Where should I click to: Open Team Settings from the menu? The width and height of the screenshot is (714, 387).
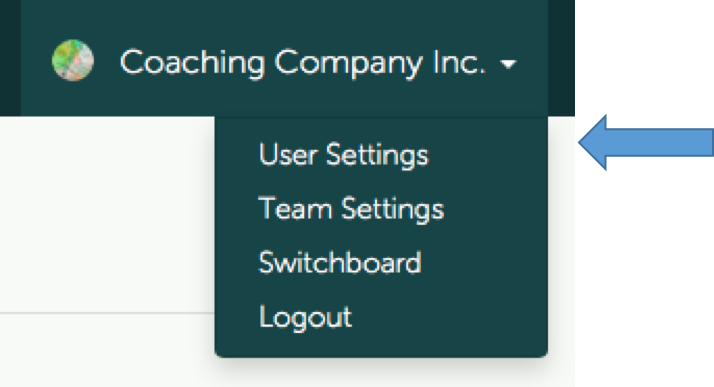(351, 209)
